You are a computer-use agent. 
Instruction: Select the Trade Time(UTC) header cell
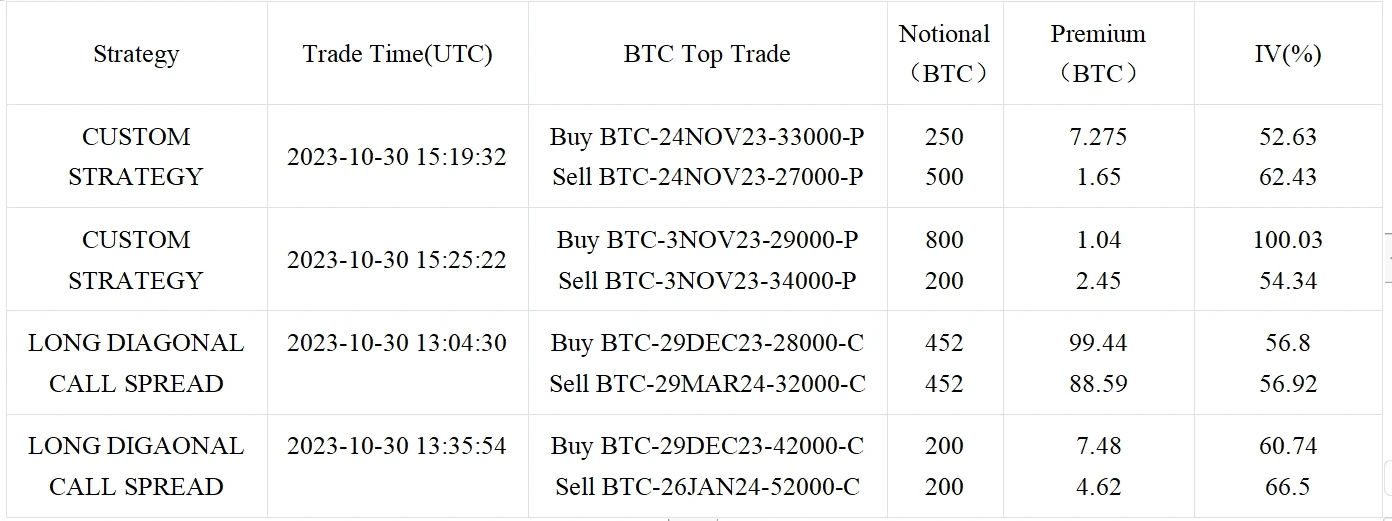coord(397,54)
